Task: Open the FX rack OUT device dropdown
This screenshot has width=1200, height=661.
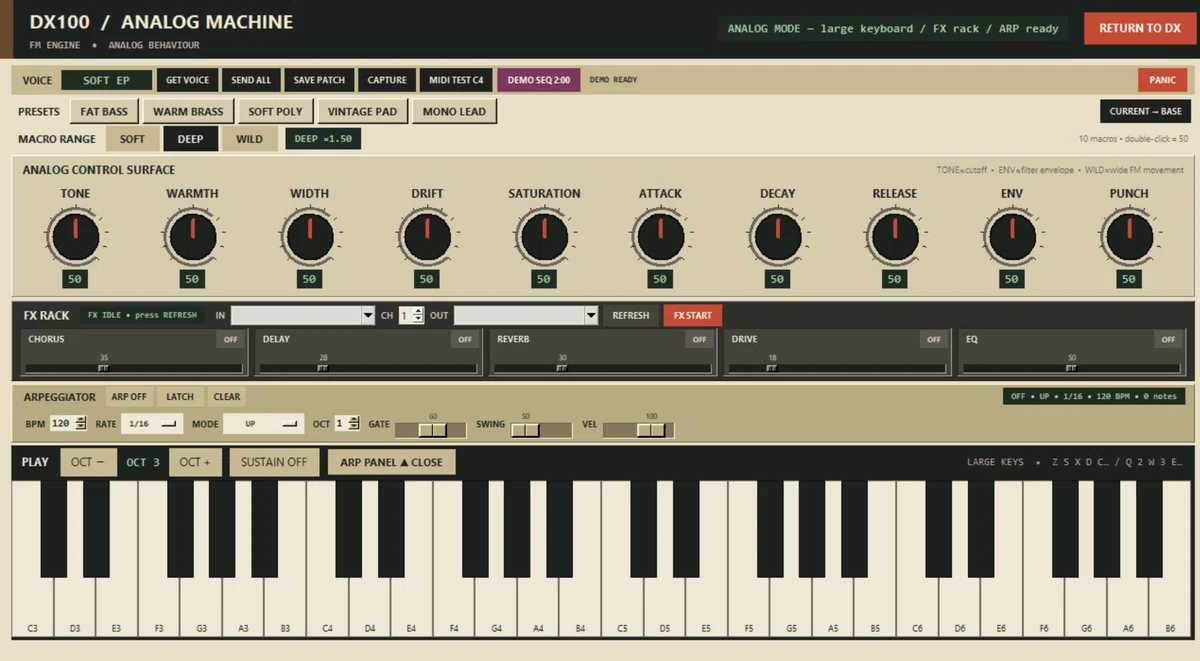Action: pyautogui.click(x=526, y=315)
